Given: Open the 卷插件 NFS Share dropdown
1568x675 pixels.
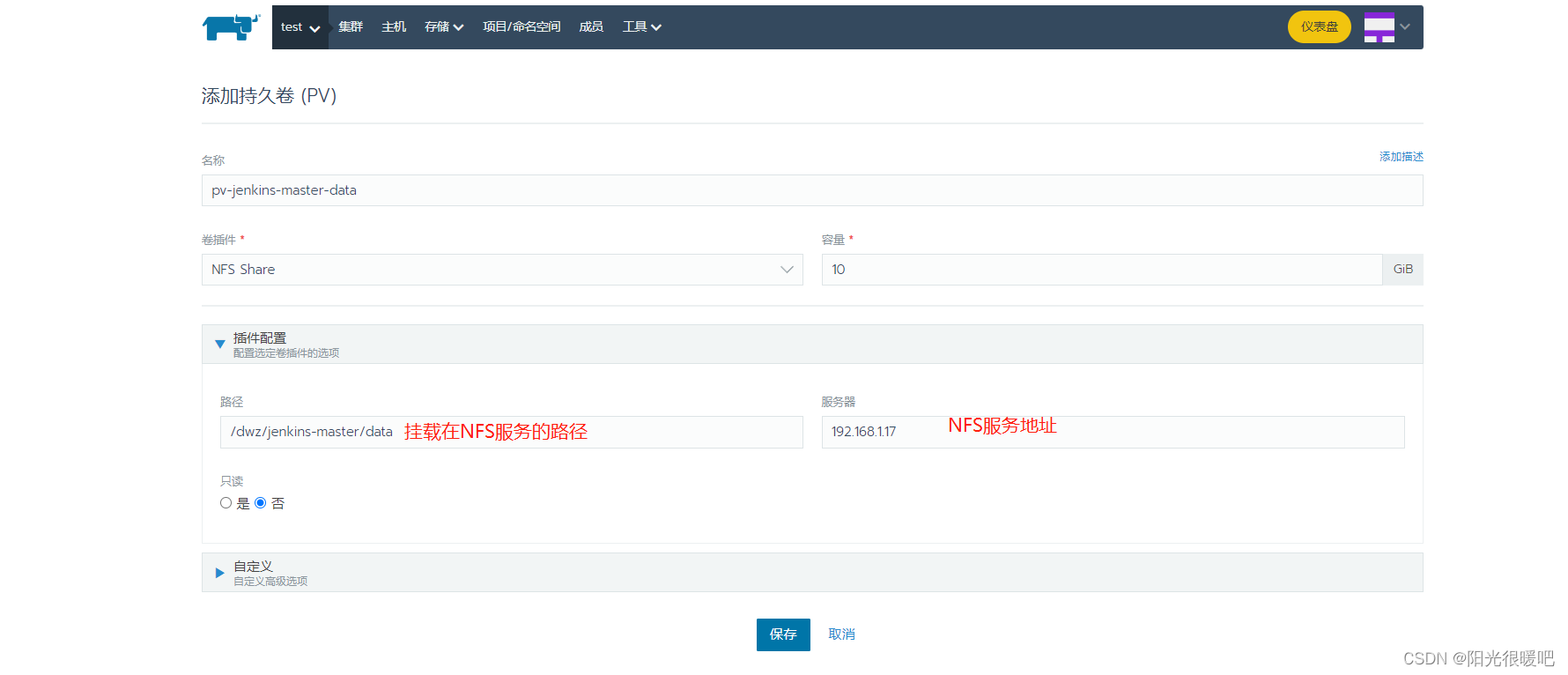Looking at the screenshot, I should click(x=502, y=270).
